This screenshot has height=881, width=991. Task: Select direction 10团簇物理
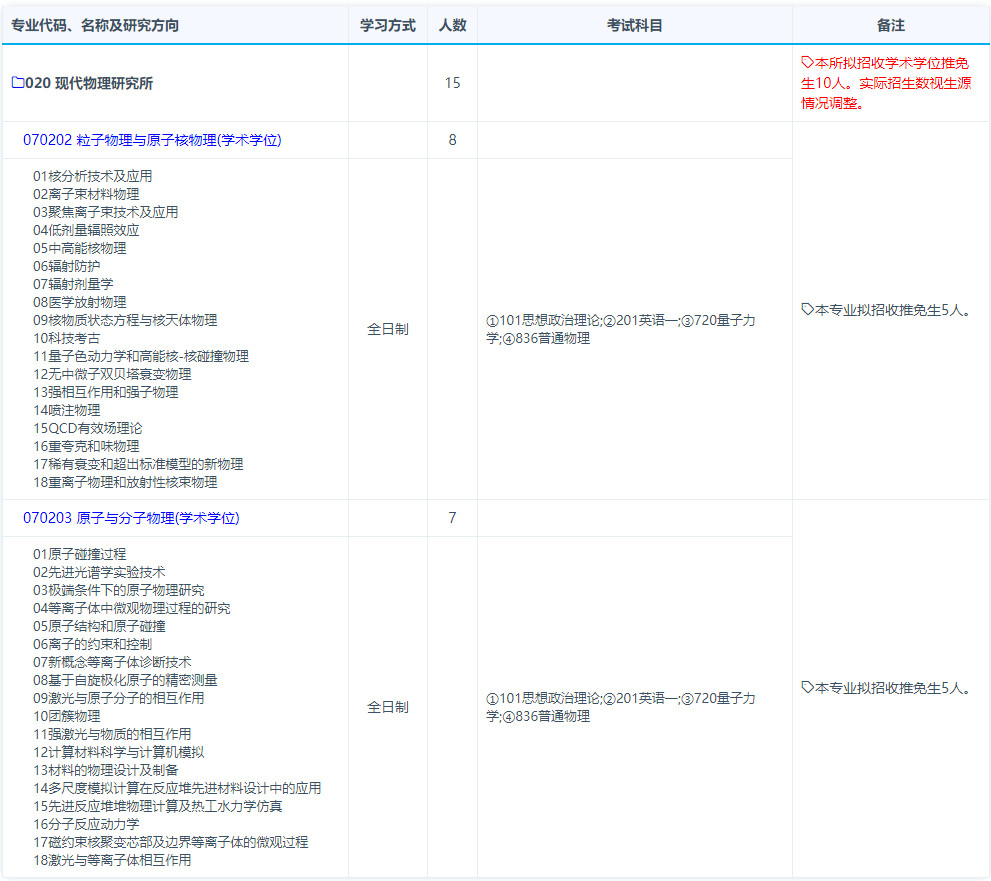pyautogui.click(x=66, y=716)
